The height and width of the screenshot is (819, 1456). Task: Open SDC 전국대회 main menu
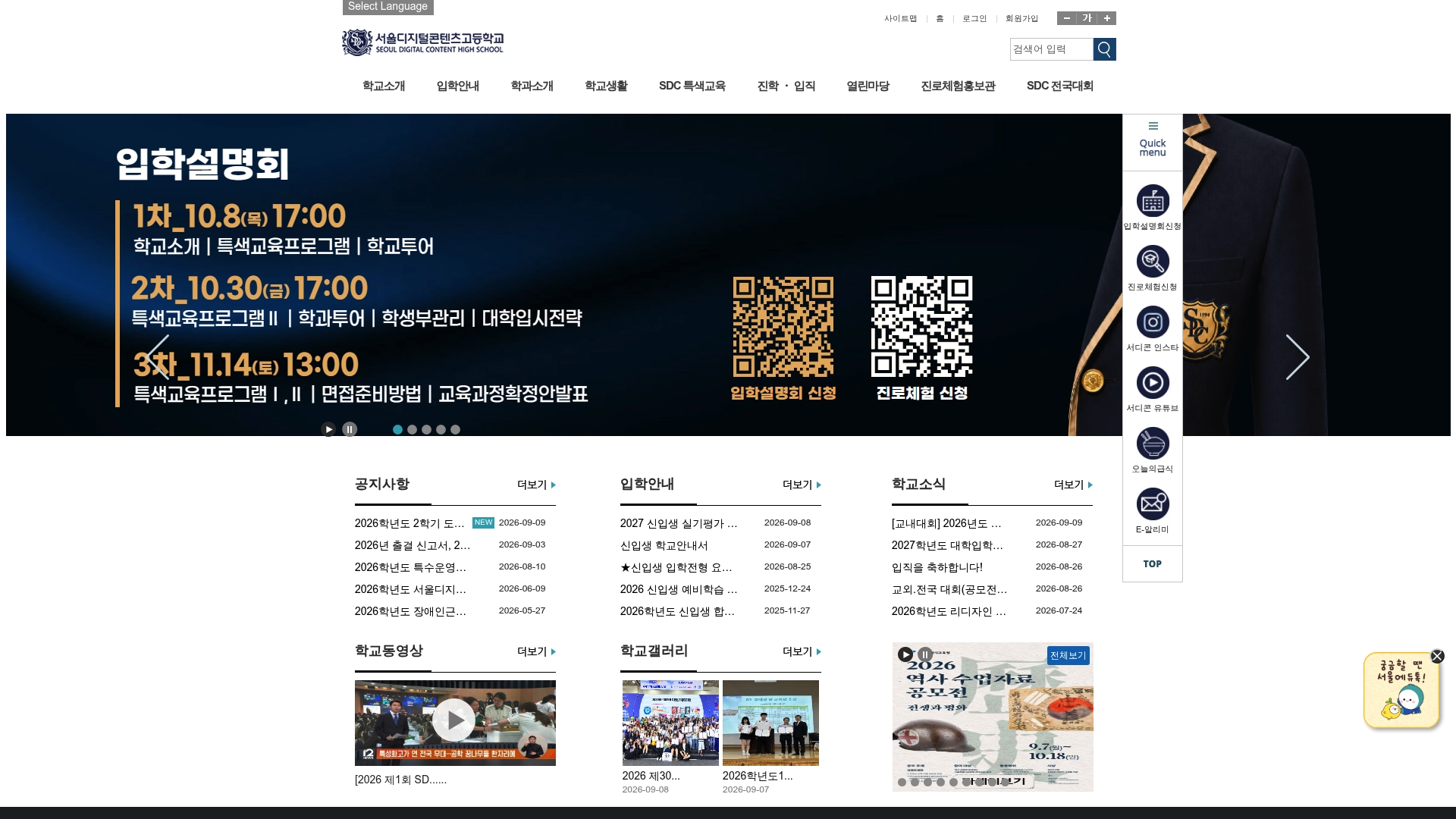tap(1059, 86)
